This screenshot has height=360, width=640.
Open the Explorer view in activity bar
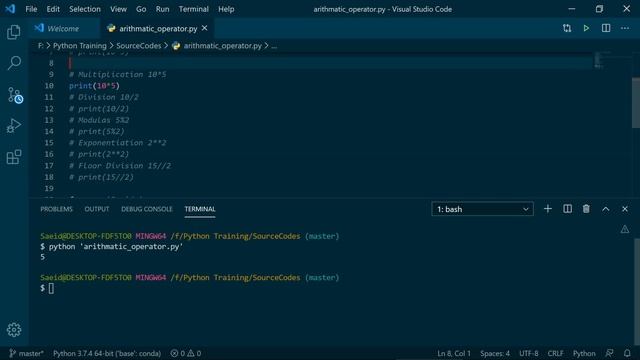tap(13, 32)
